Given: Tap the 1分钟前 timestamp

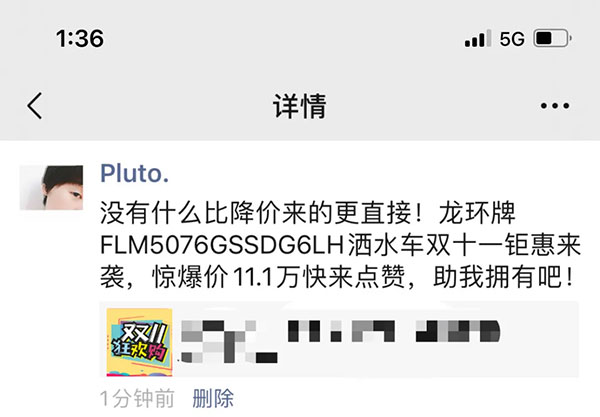Looking at the screenshot, I should [137, 399].
